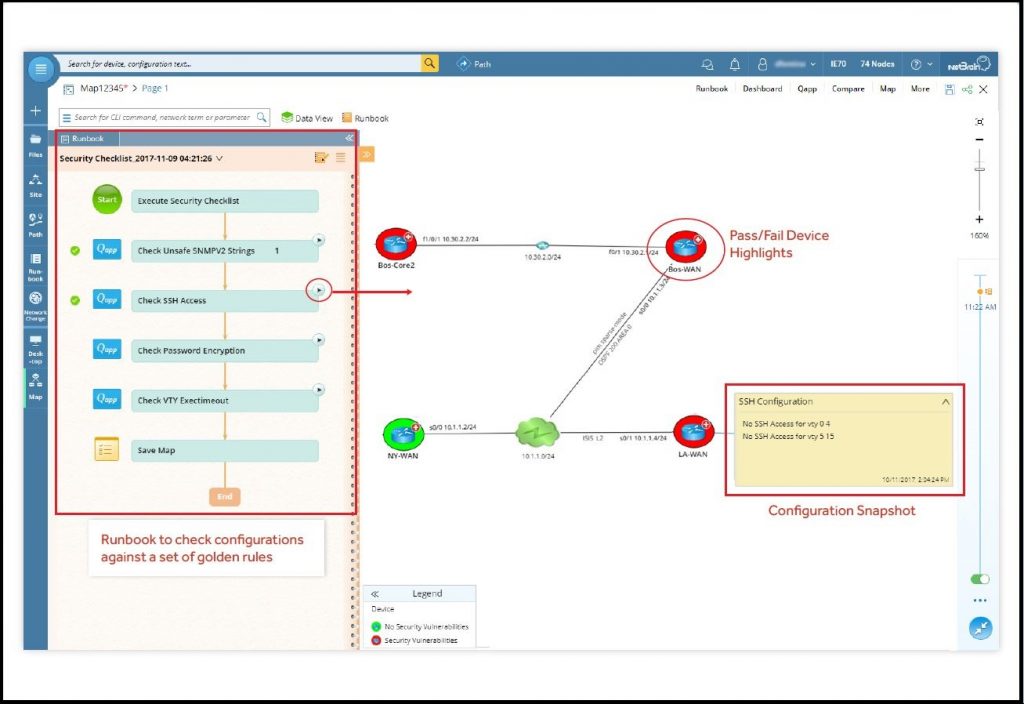Click Qapp icon for Check VTY Exectimeout
The image size is (1024, 704).
pyautogui.click(x=107, y=398)
